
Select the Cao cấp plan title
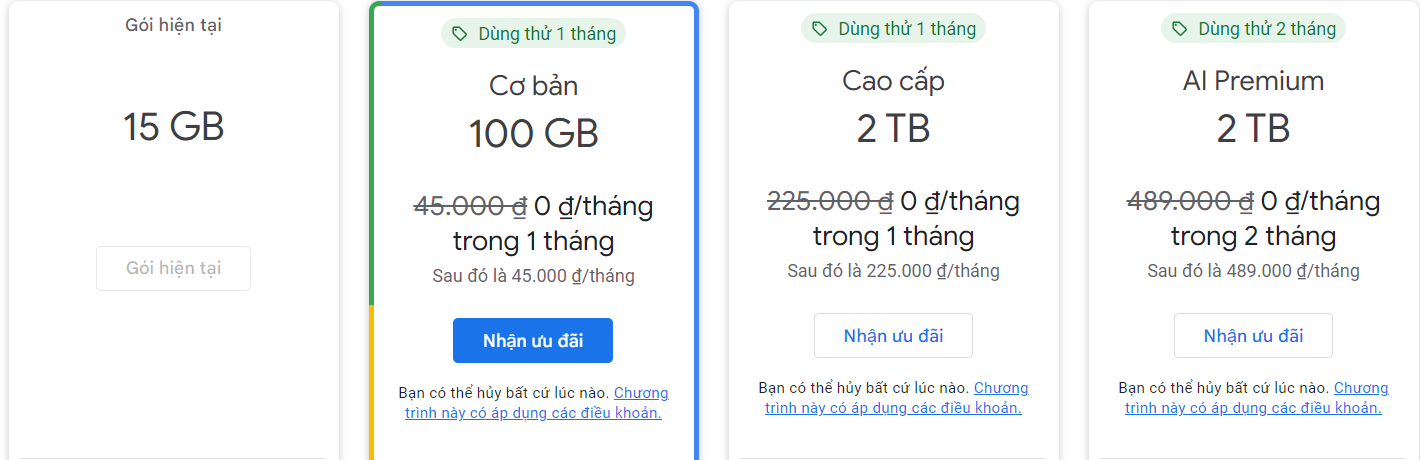coord(893,81)
